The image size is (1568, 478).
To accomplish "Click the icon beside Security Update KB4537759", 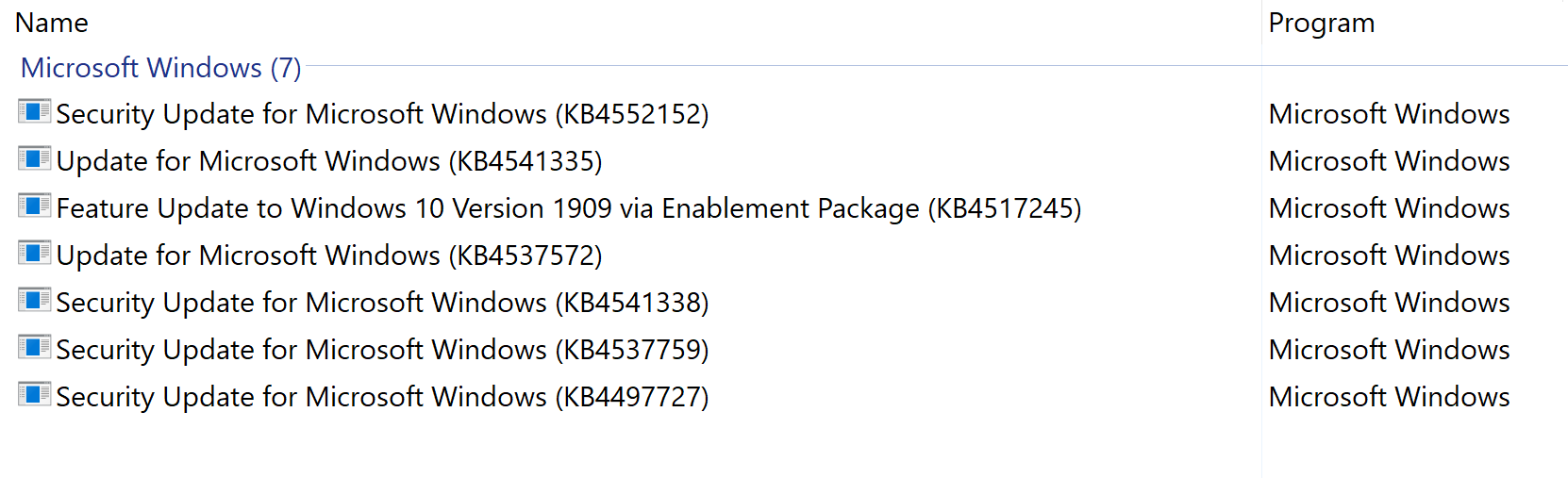I will pos(34,348).
